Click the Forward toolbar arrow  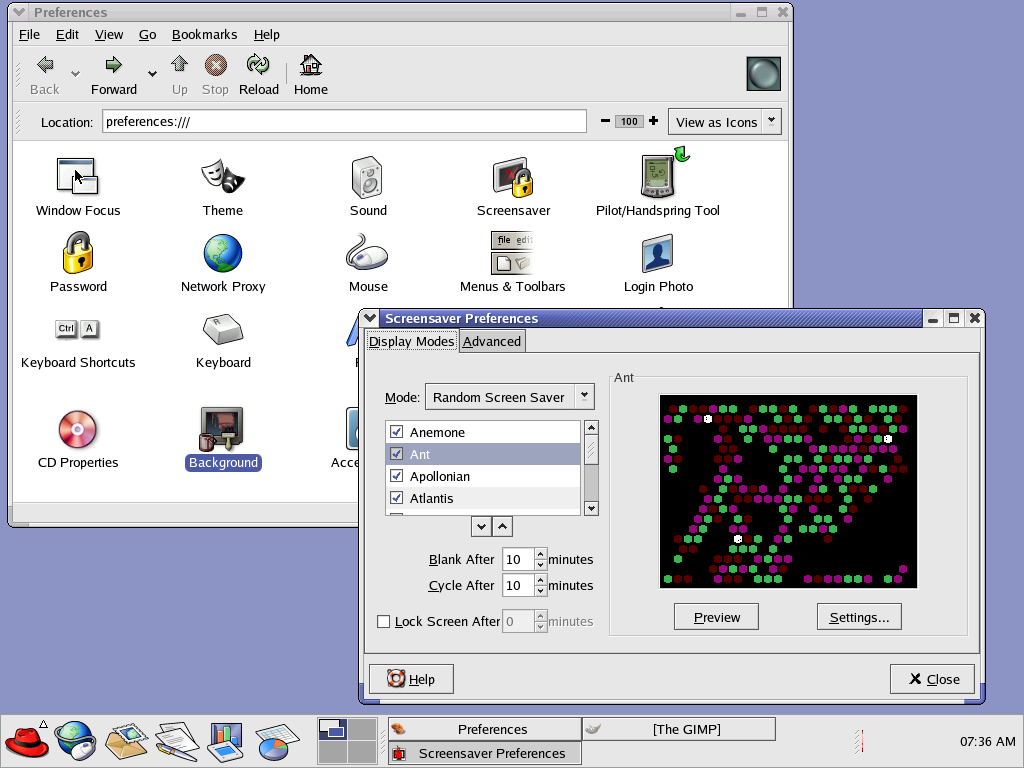coord(114,65)
